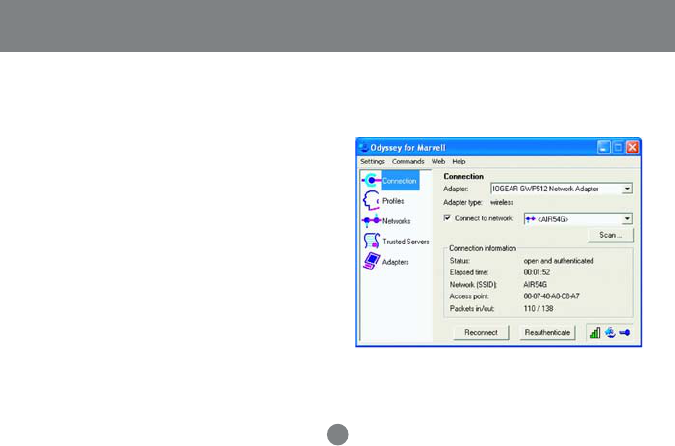Click the IOGEAR GWP512 Network Adapter field

(561, 189)
